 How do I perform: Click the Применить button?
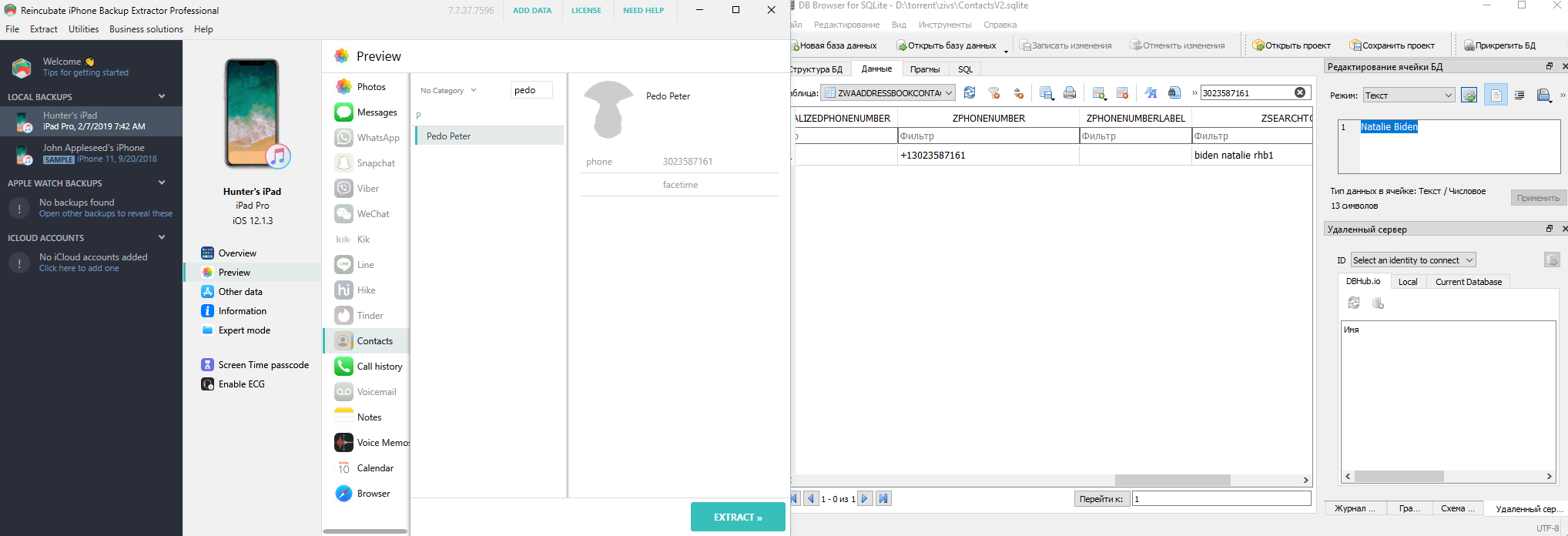pos(1538,198)
